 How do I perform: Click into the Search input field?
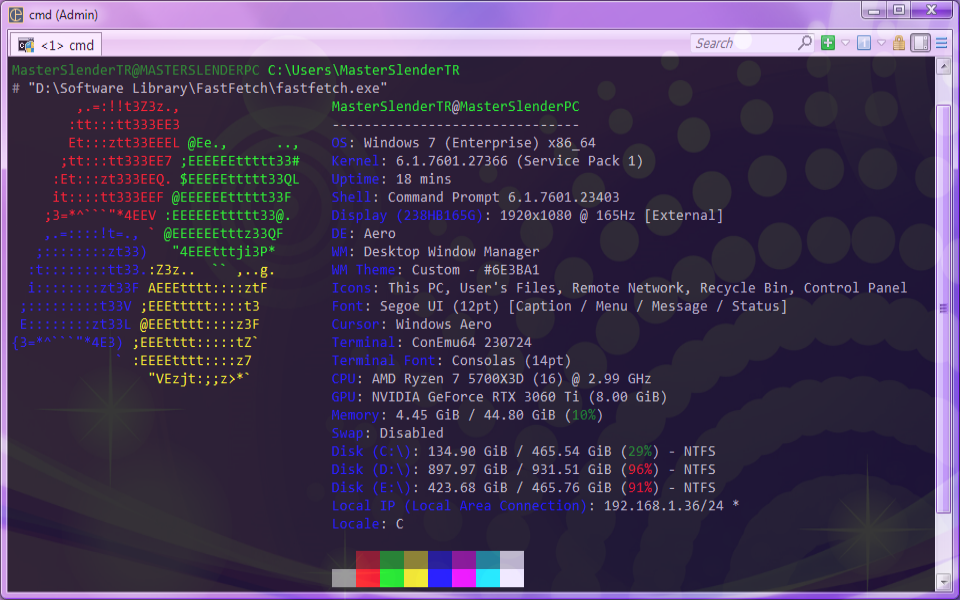pos(743,43)
